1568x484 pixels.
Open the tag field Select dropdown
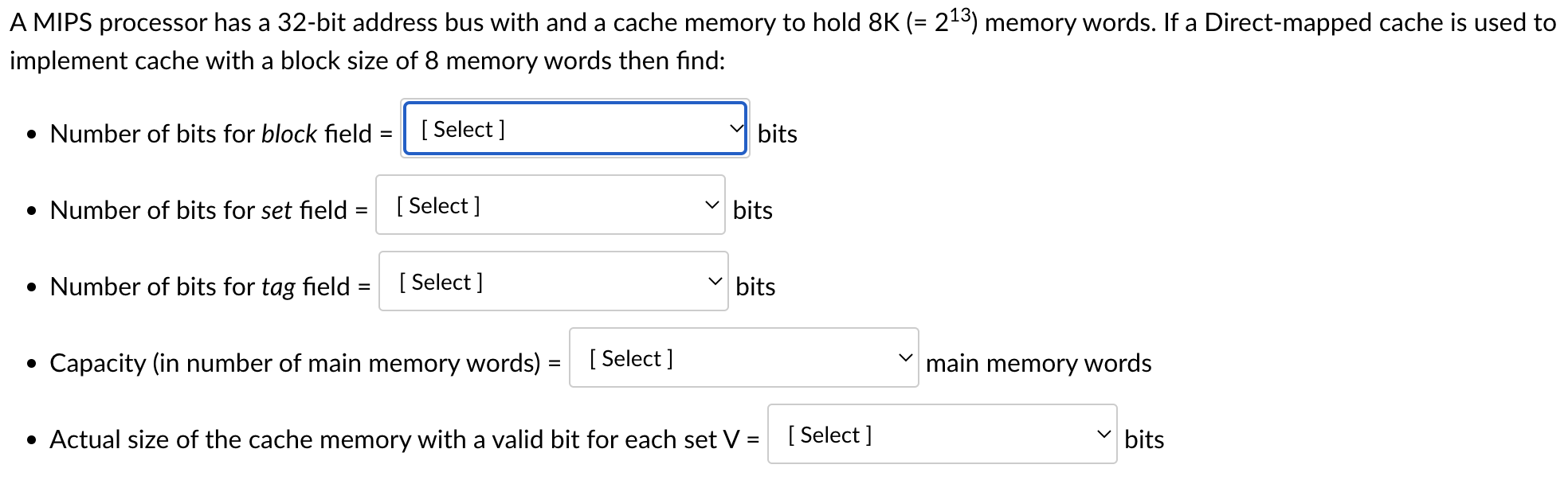coord(552,282)
